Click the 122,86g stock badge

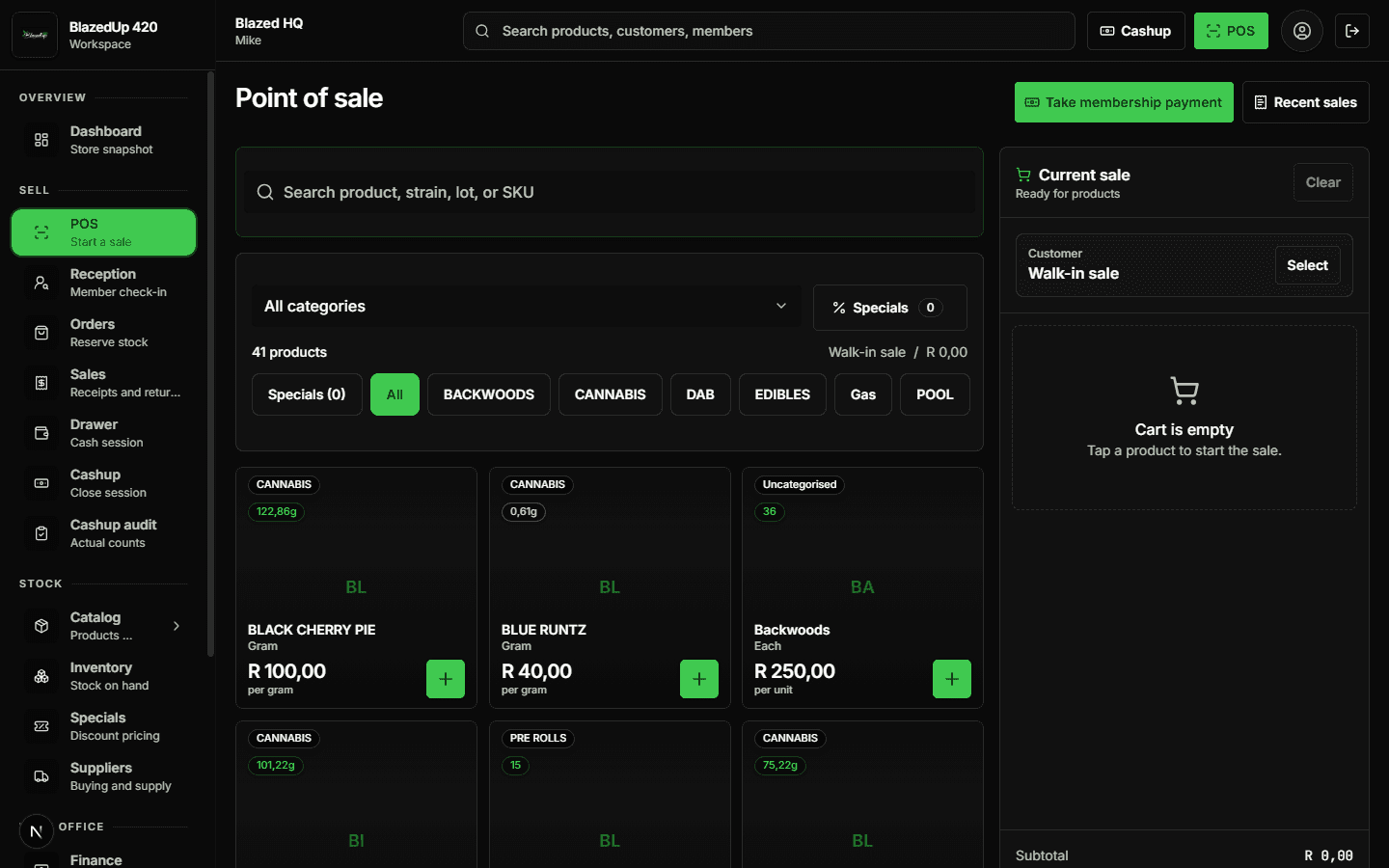(276, 512)
